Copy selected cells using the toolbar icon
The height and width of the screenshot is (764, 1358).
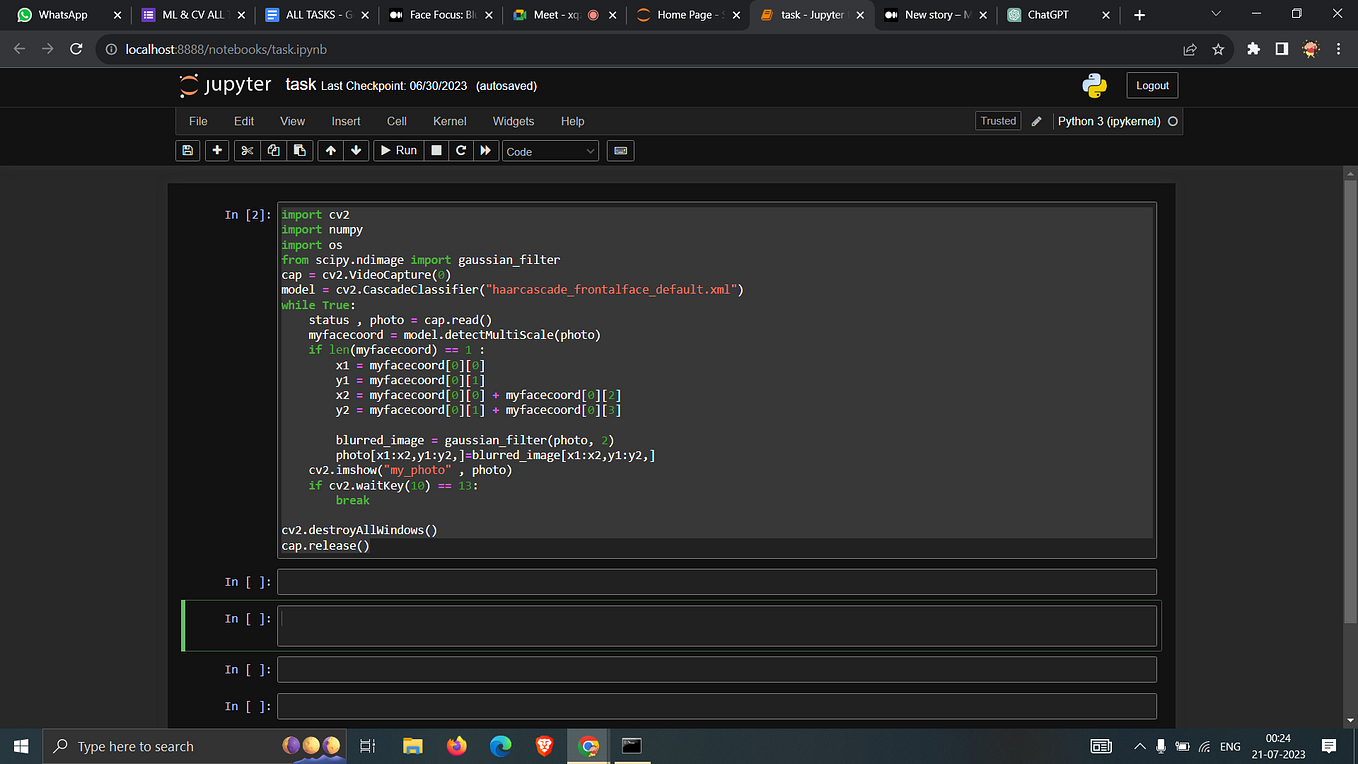273,150
